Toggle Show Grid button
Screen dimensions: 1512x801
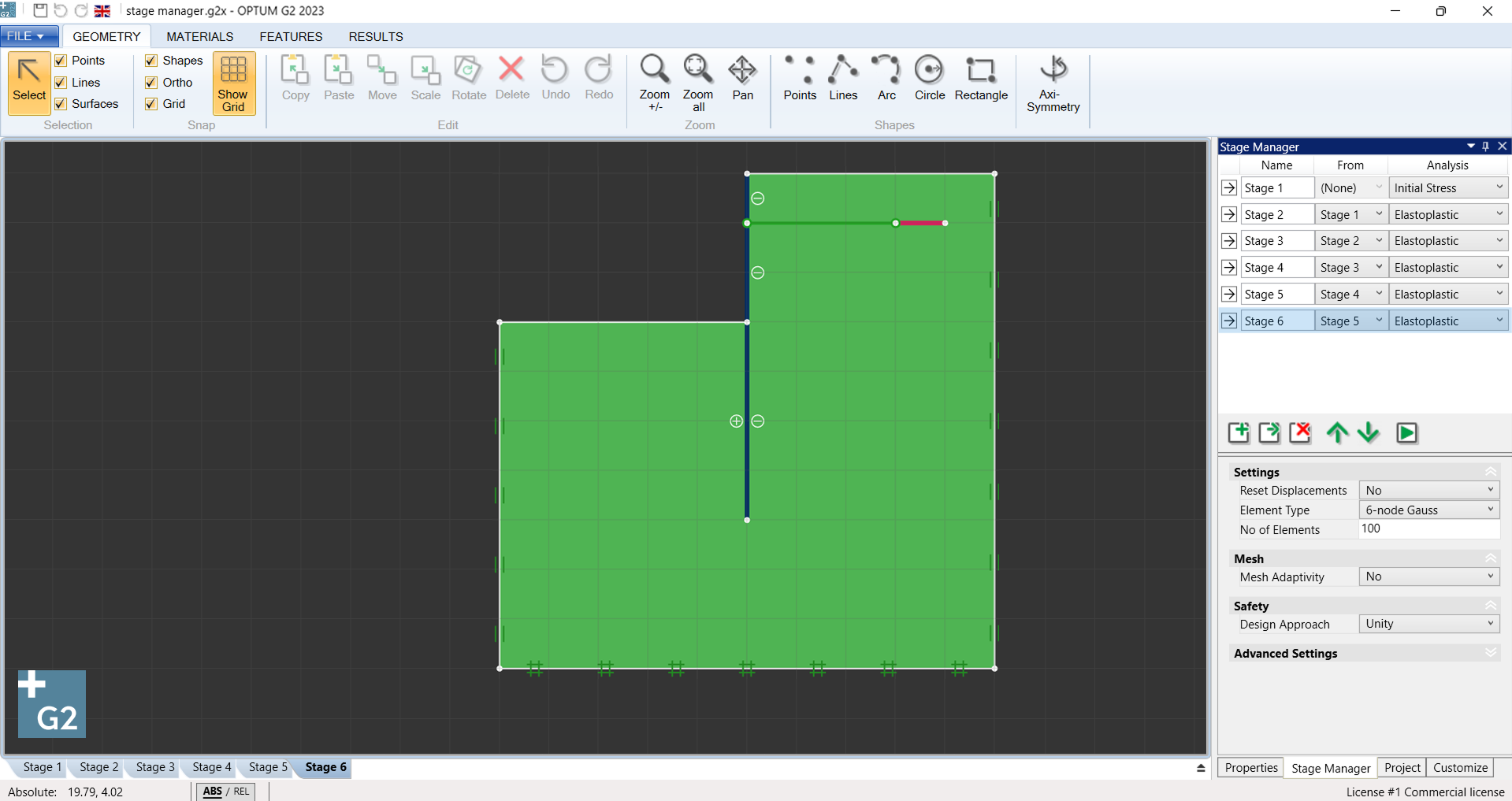pos(233,83)
